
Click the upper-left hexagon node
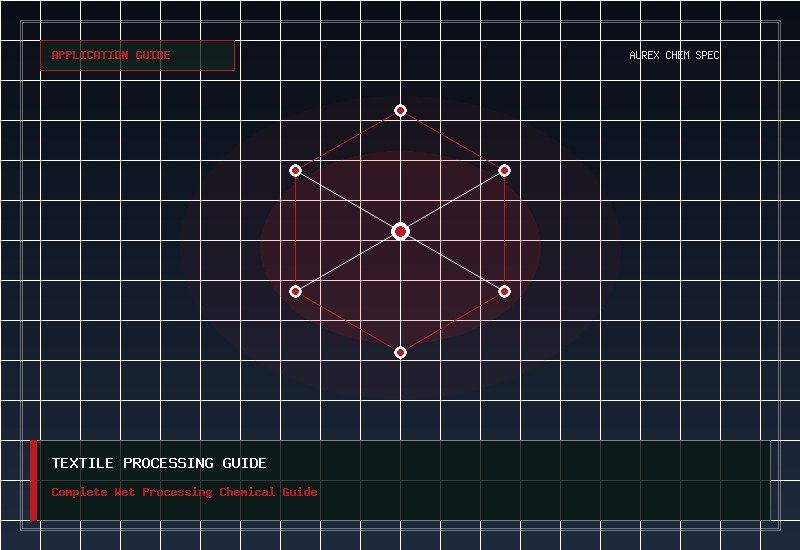coord(295,170)
